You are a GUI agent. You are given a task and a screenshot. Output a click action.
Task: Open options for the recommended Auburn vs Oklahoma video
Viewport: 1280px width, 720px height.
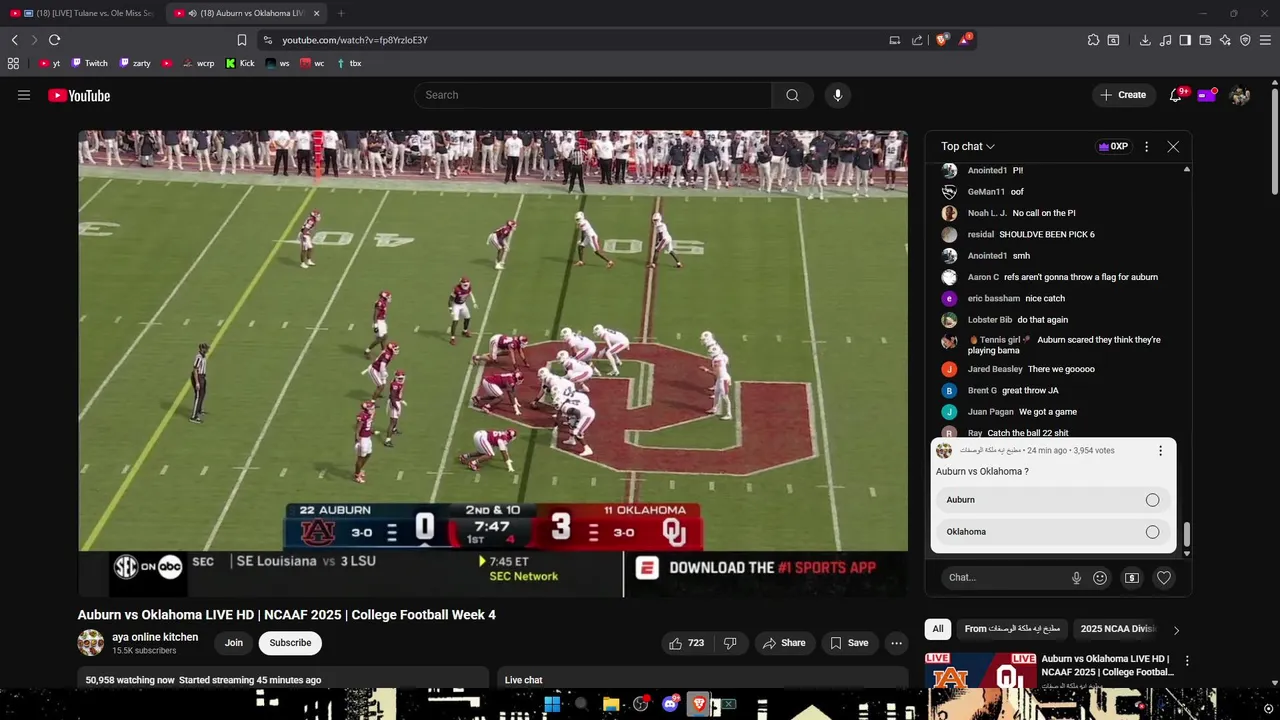click(1187, 661)
